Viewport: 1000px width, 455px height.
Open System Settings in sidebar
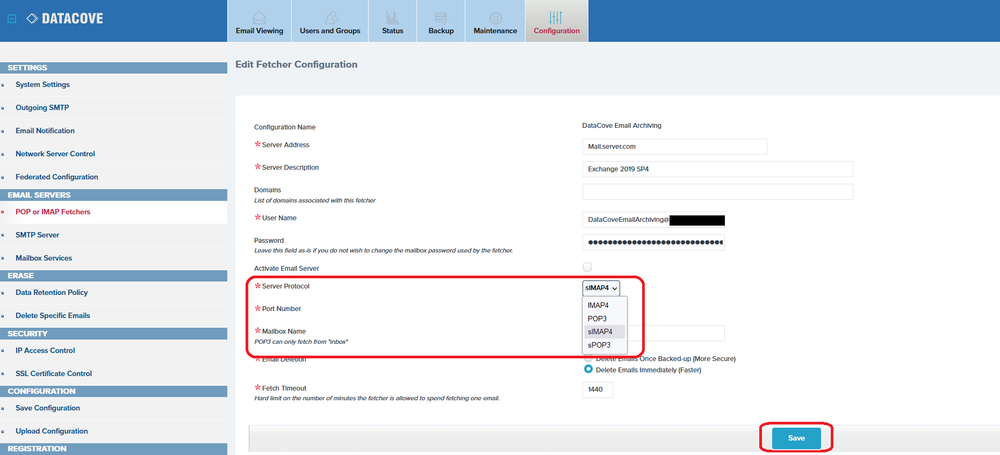click(x=43, y=84)
